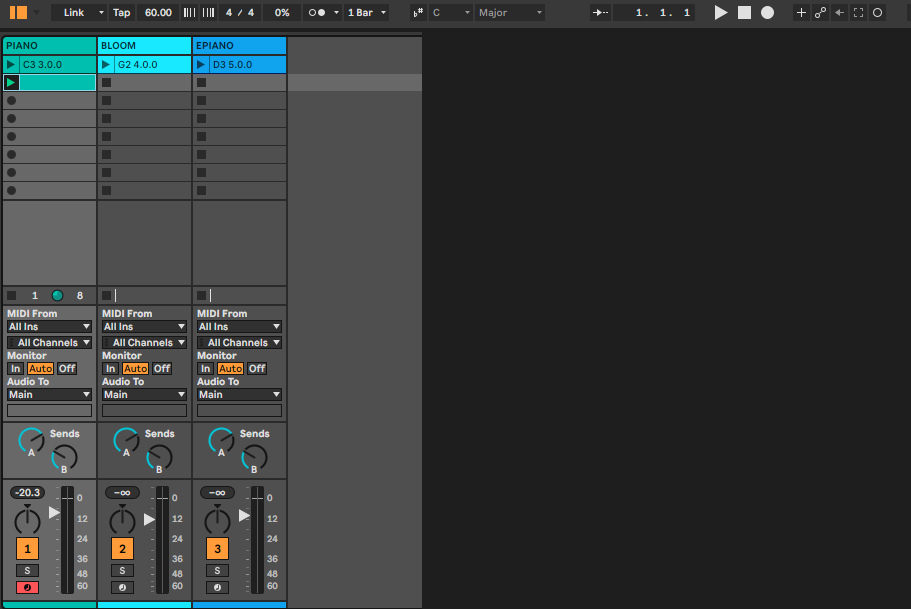Click the 0% groove amount field
This screenshot has width=911, height=609.
coord(282,12)
